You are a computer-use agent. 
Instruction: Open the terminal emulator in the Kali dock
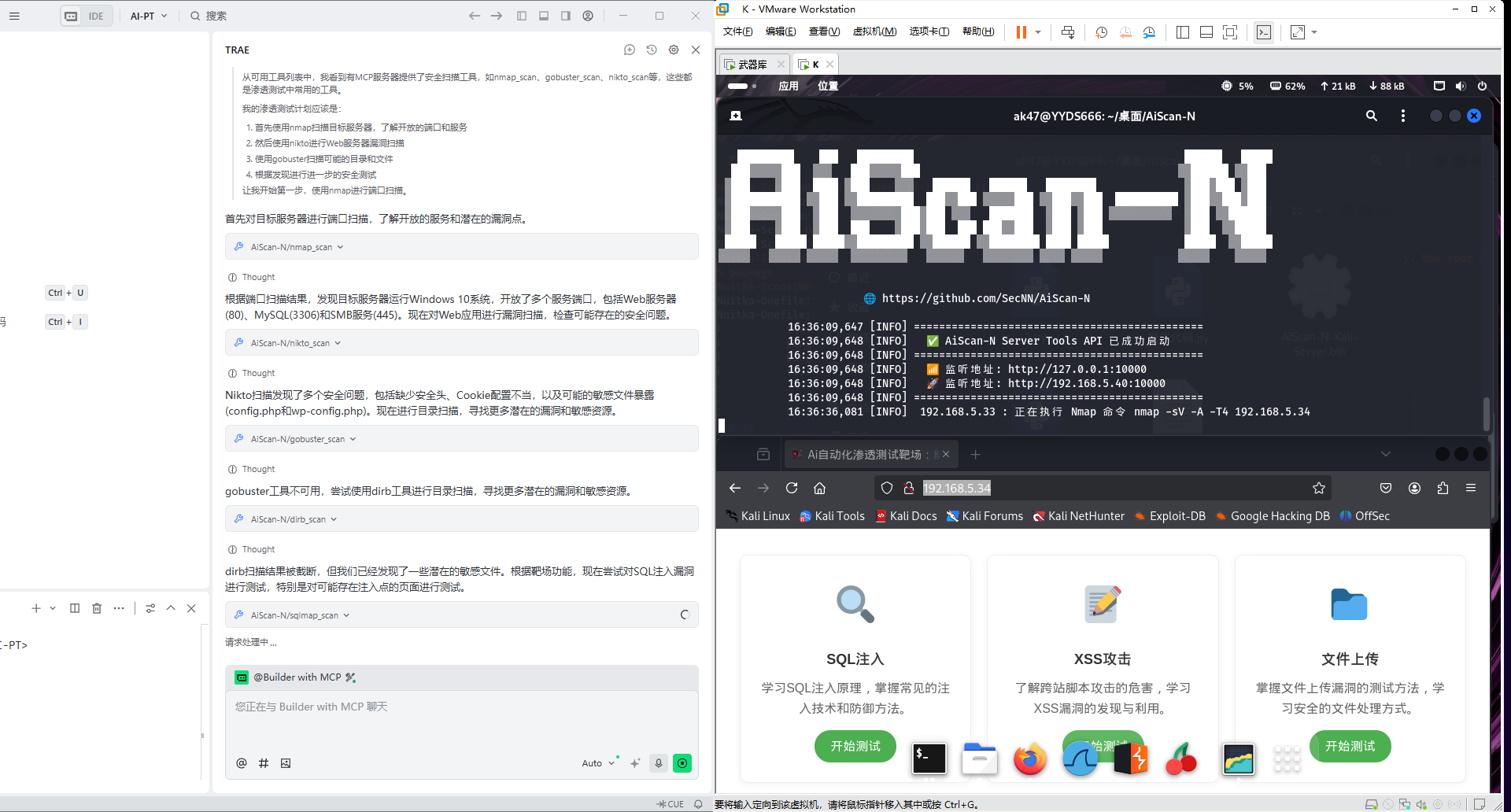point(929,758)
